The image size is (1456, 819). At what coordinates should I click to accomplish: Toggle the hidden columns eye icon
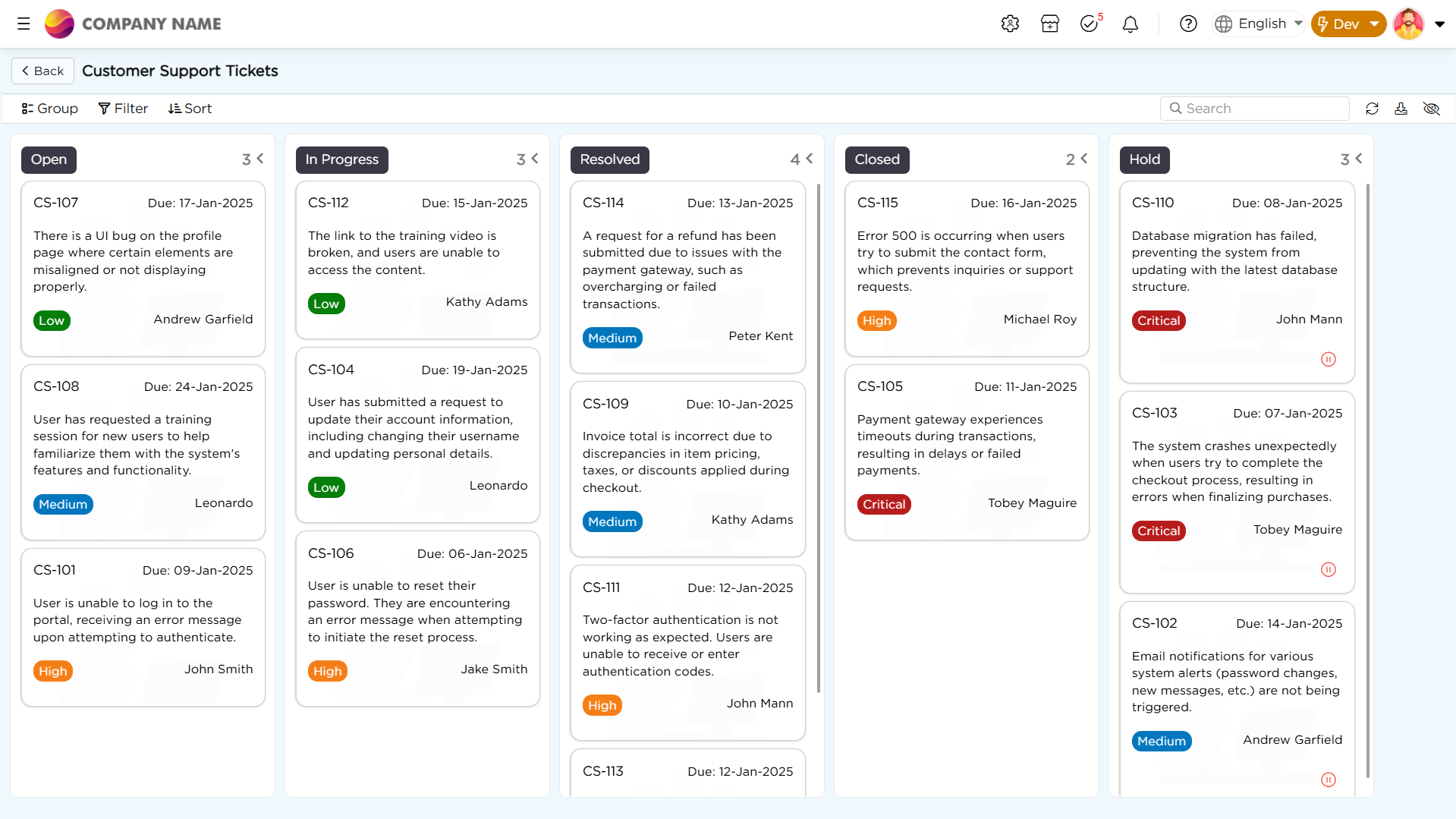[x=1431, y=109]
